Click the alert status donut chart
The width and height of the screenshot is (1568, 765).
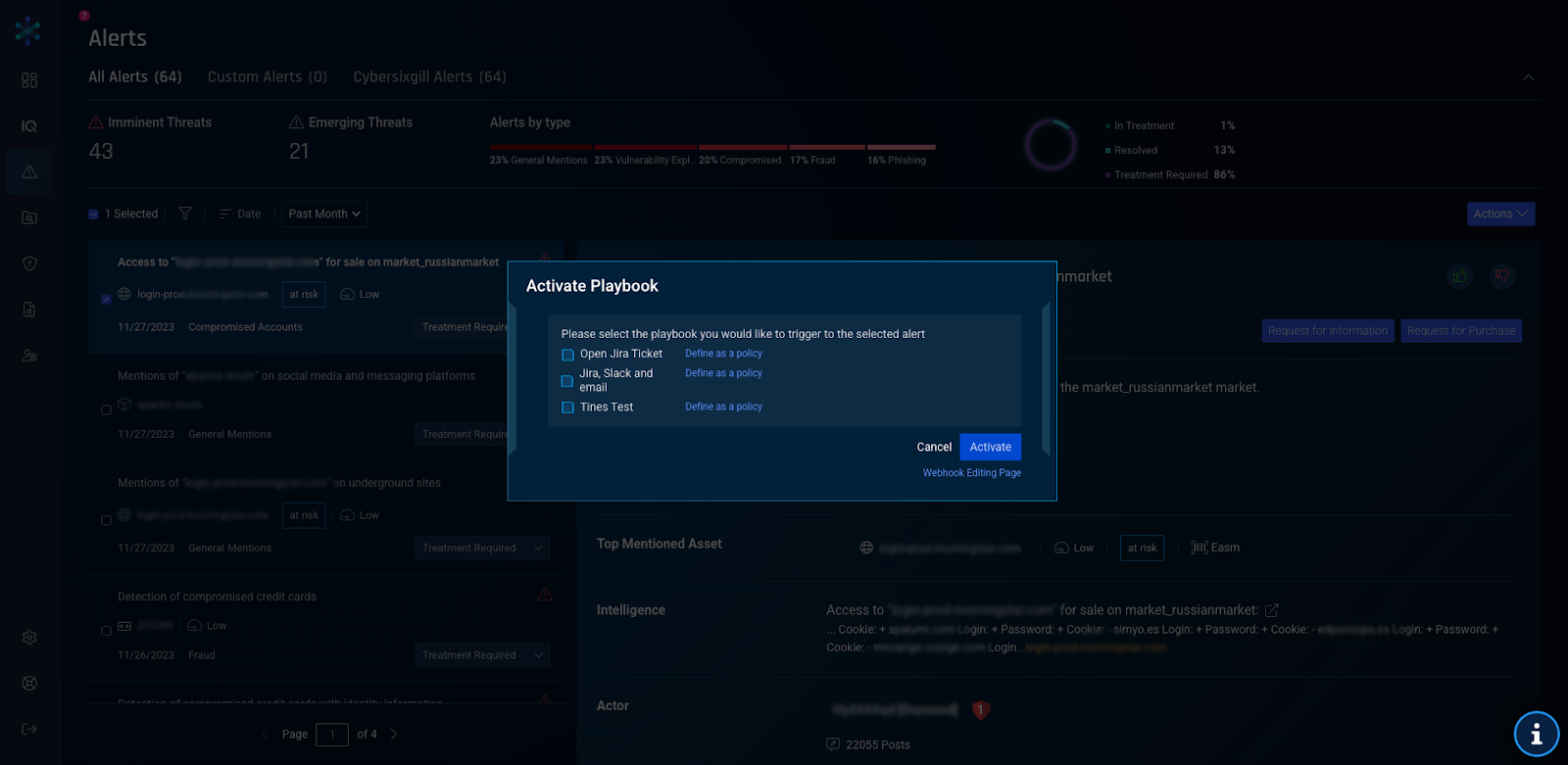[1051, 145]
